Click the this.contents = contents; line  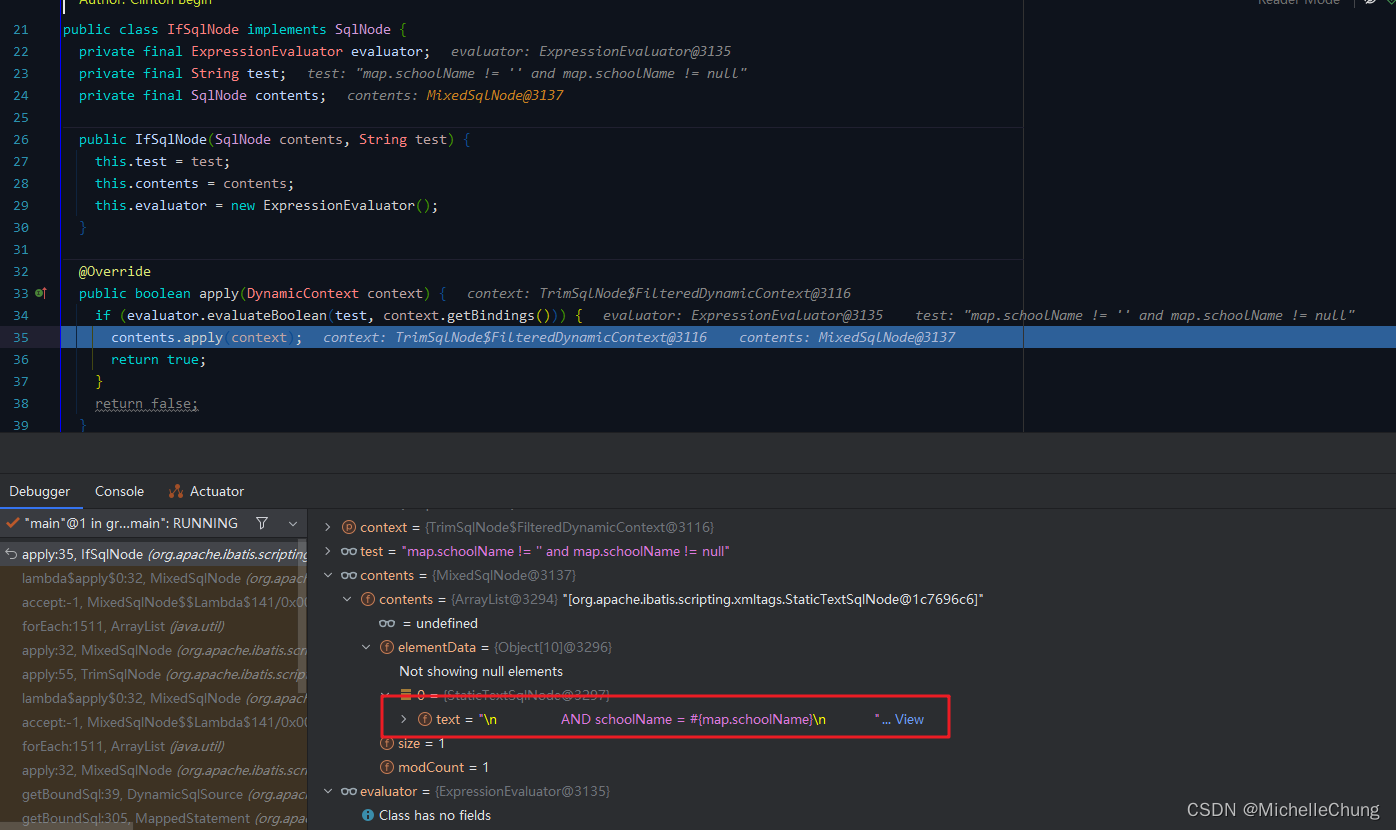pyautogui.click(x=195, y=183)
